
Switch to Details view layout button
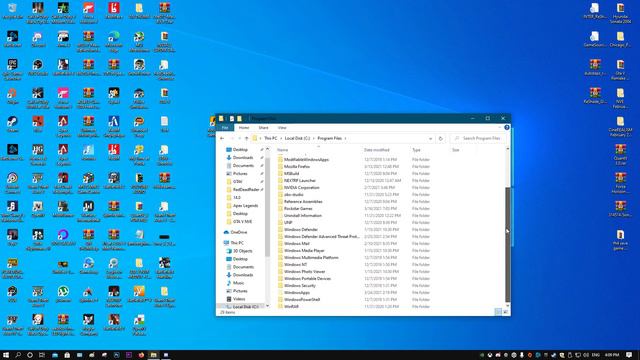click(498, 312)
